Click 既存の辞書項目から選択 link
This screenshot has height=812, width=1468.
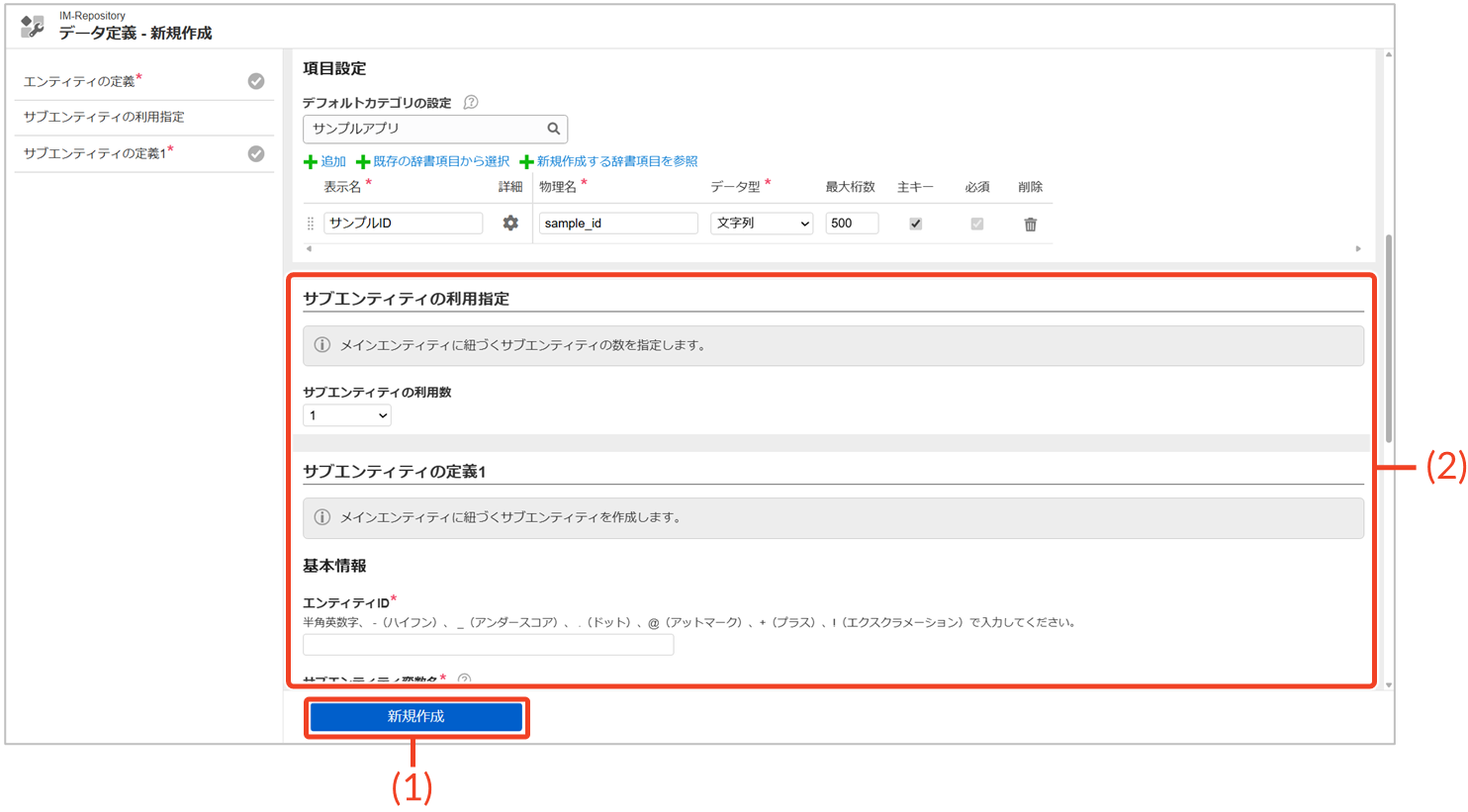(440, 161)
